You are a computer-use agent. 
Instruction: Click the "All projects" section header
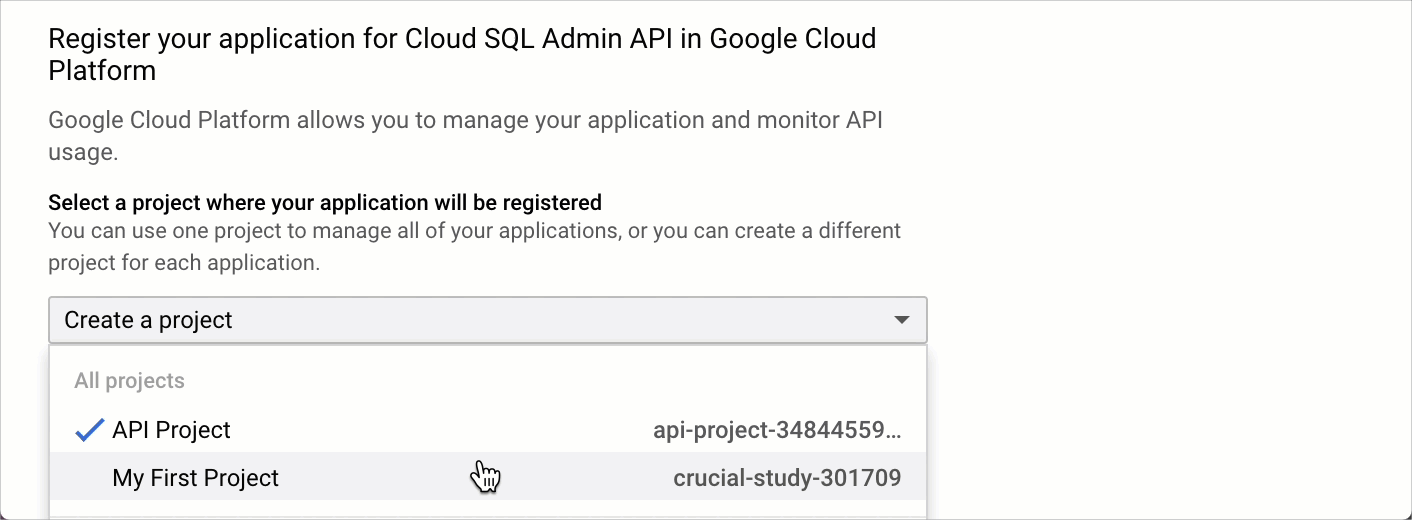(129, 381)
